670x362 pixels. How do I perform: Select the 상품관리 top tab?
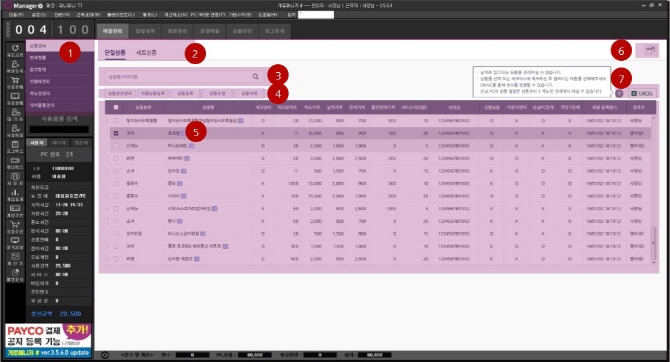pos(242,31)
